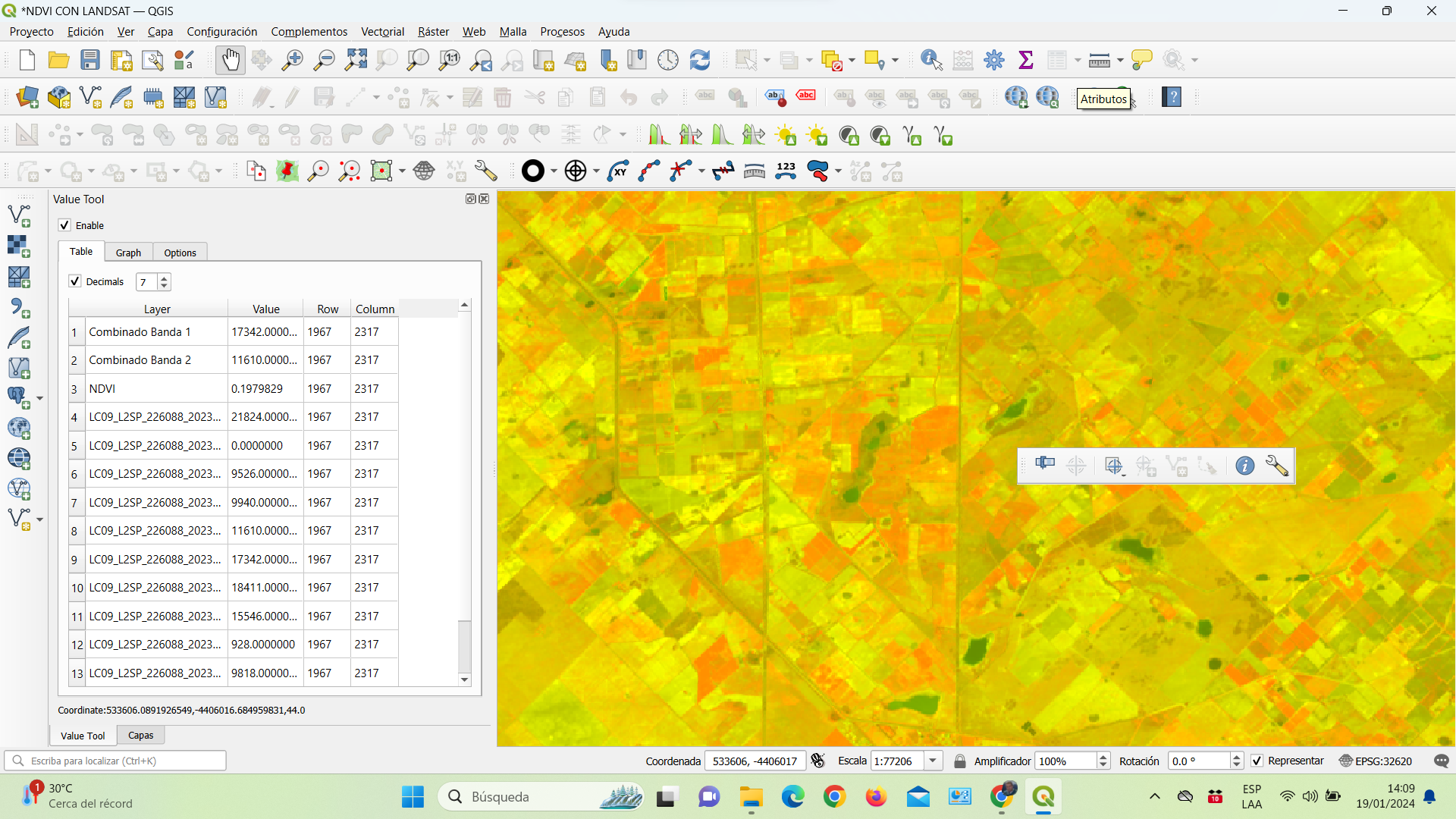Image resolution: width=1456 pixels, height=819 pixels.
Task: Open the Ráster menu
Action: [x=433, y=32]
